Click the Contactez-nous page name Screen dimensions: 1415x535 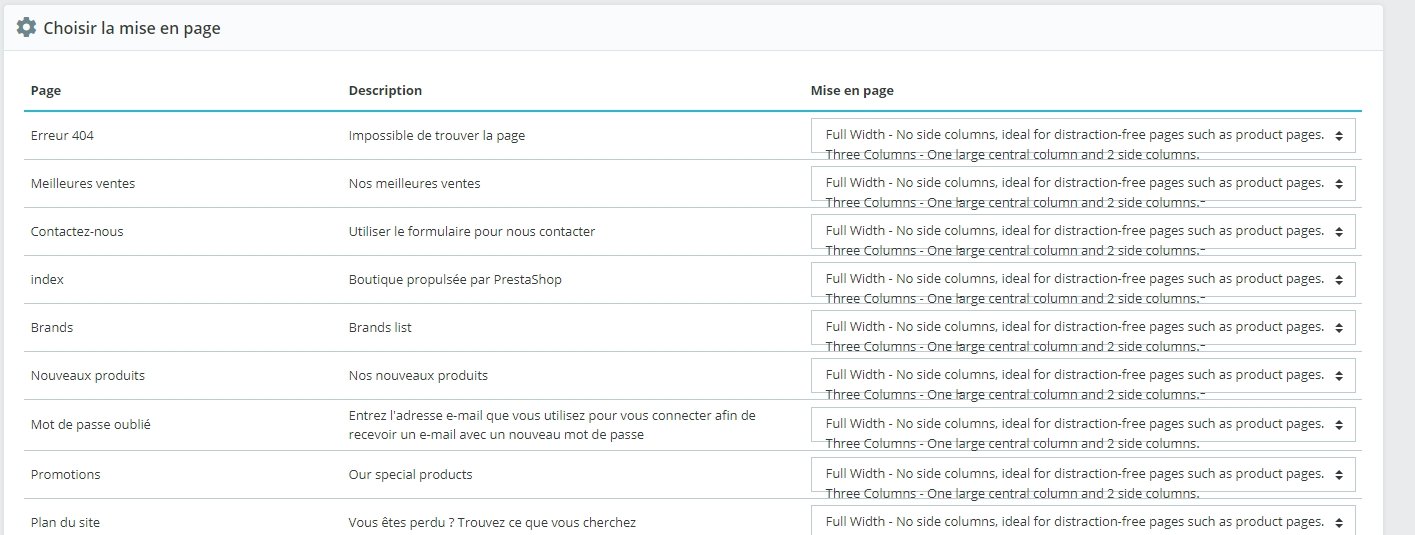77,231
